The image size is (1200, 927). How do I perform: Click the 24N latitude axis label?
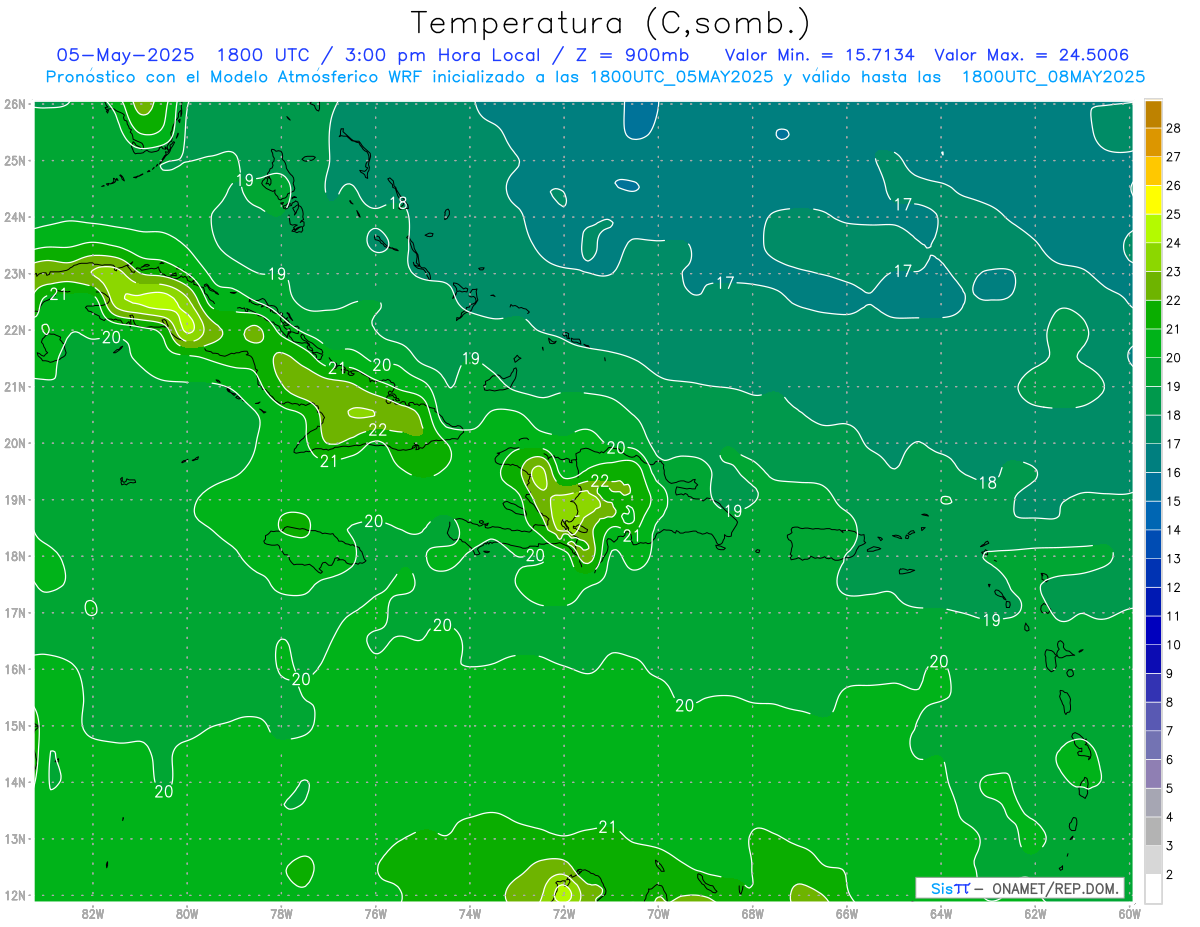click(14, 217)
